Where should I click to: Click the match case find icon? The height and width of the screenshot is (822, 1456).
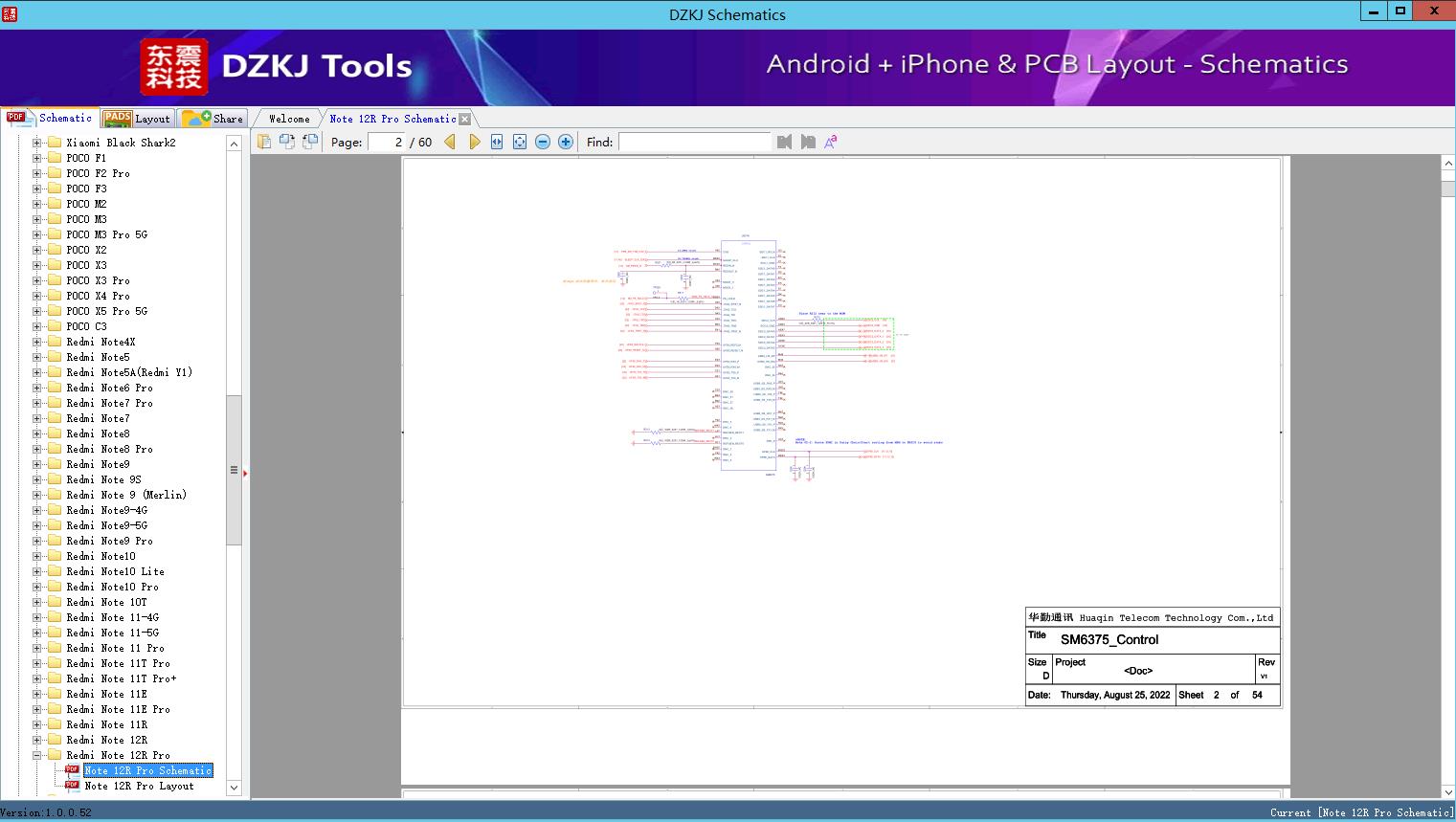click(x=831, y=142)
